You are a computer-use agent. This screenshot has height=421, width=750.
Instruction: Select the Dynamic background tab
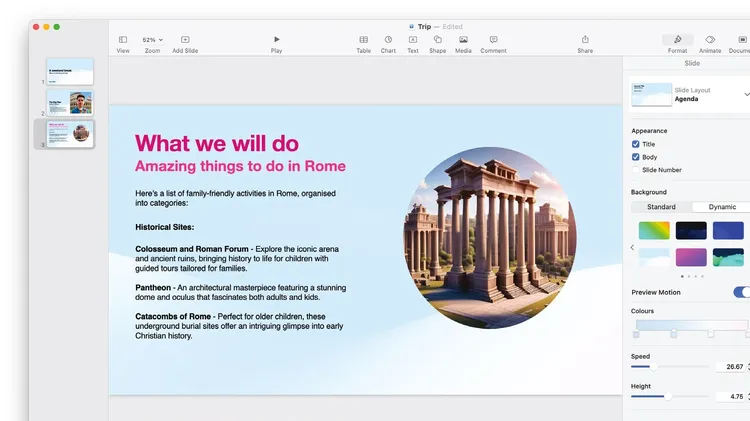[721, 207]
